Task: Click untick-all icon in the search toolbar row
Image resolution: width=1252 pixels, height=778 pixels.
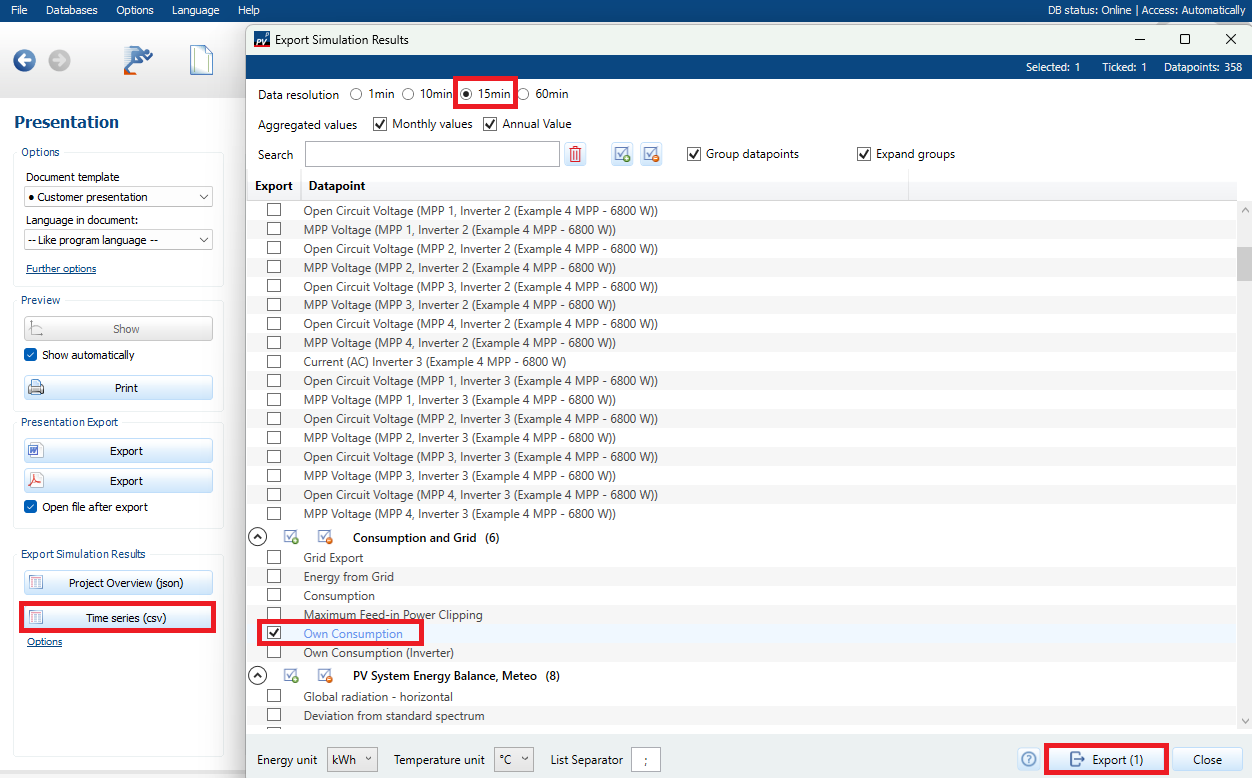Action: 651,154
